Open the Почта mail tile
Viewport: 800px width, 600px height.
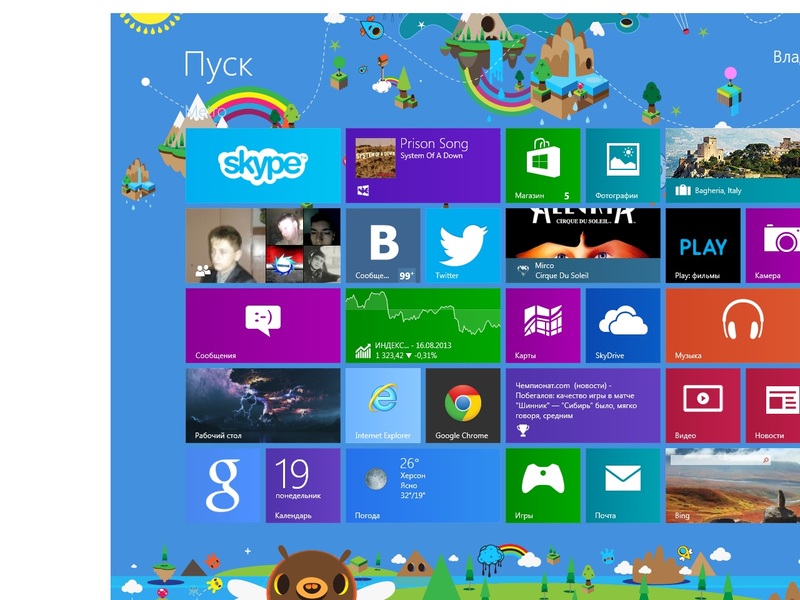point(622,485)
